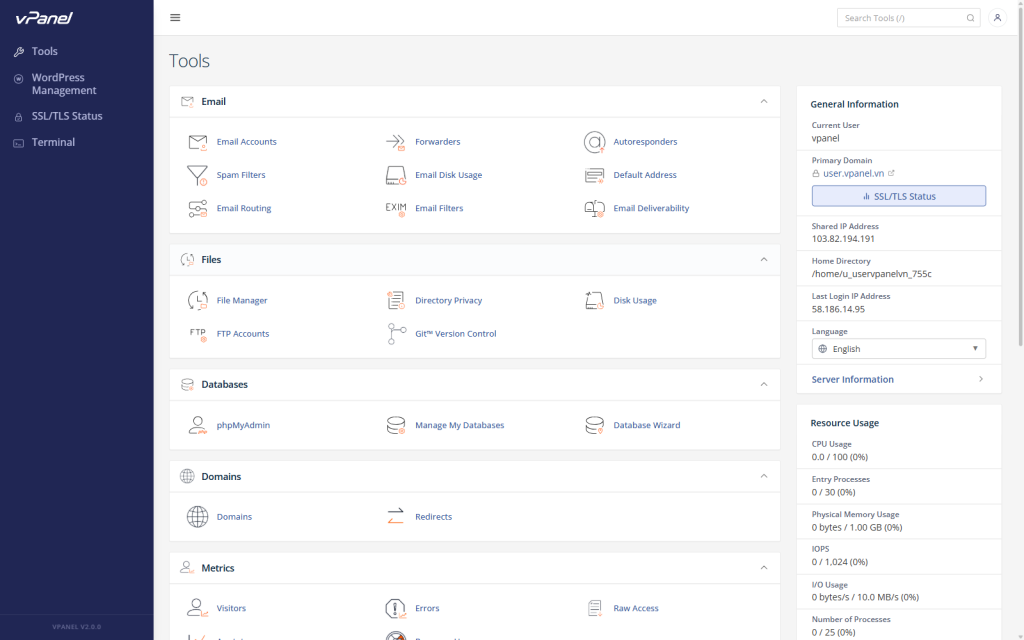Go to SSL/TLS Status in sidebar

point(67,116)
